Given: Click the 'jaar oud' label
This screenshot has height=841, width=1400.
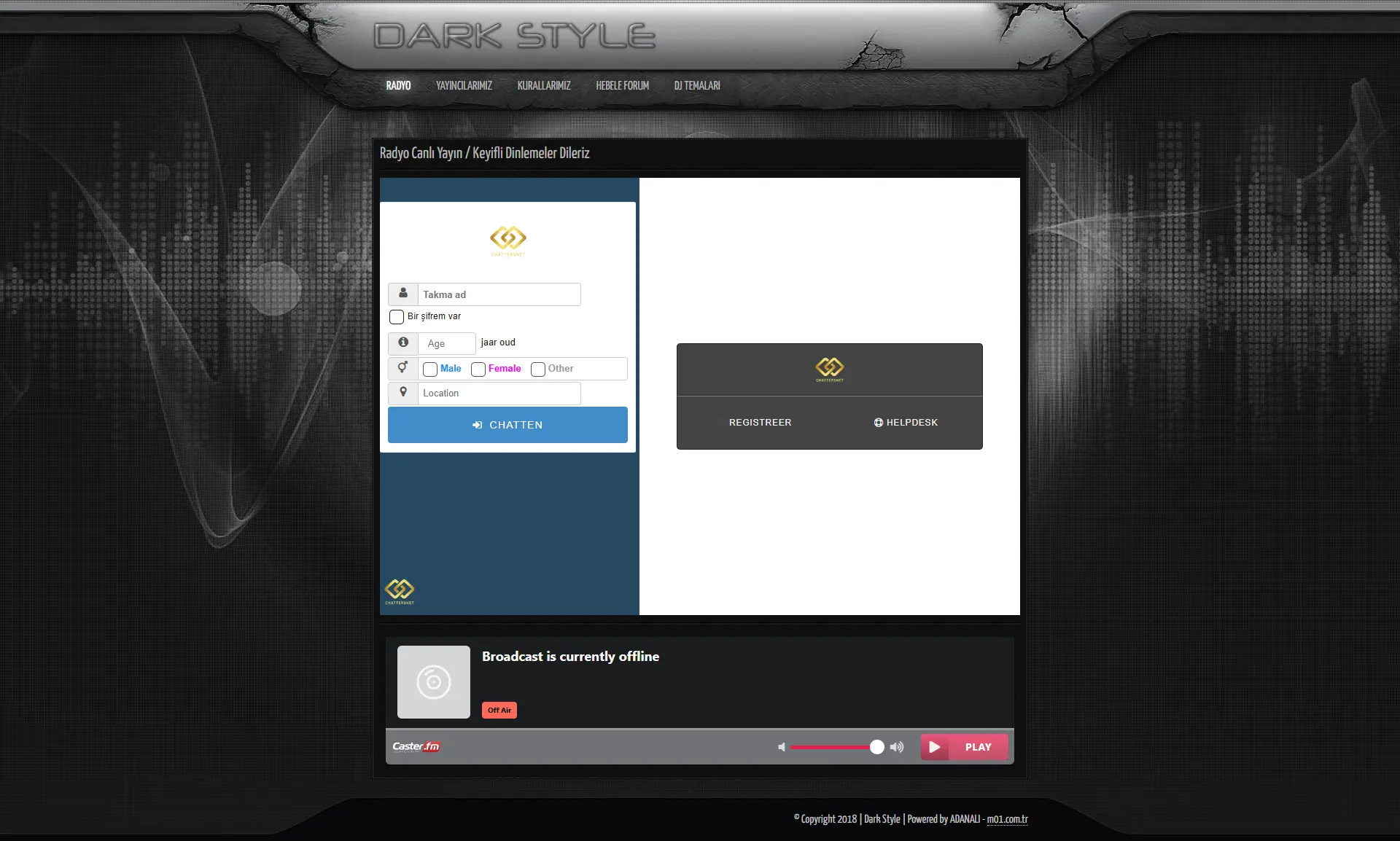Looking at the screenshot, I should 498,343.
